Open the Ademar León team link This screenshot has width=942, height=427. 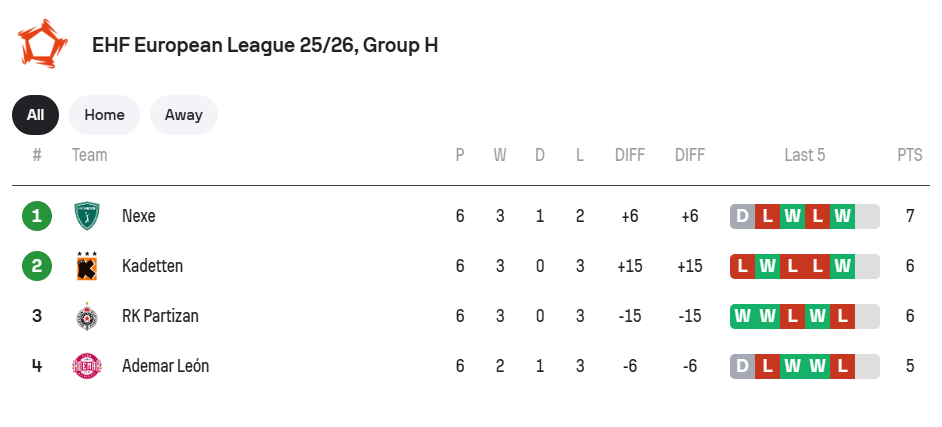166,366
